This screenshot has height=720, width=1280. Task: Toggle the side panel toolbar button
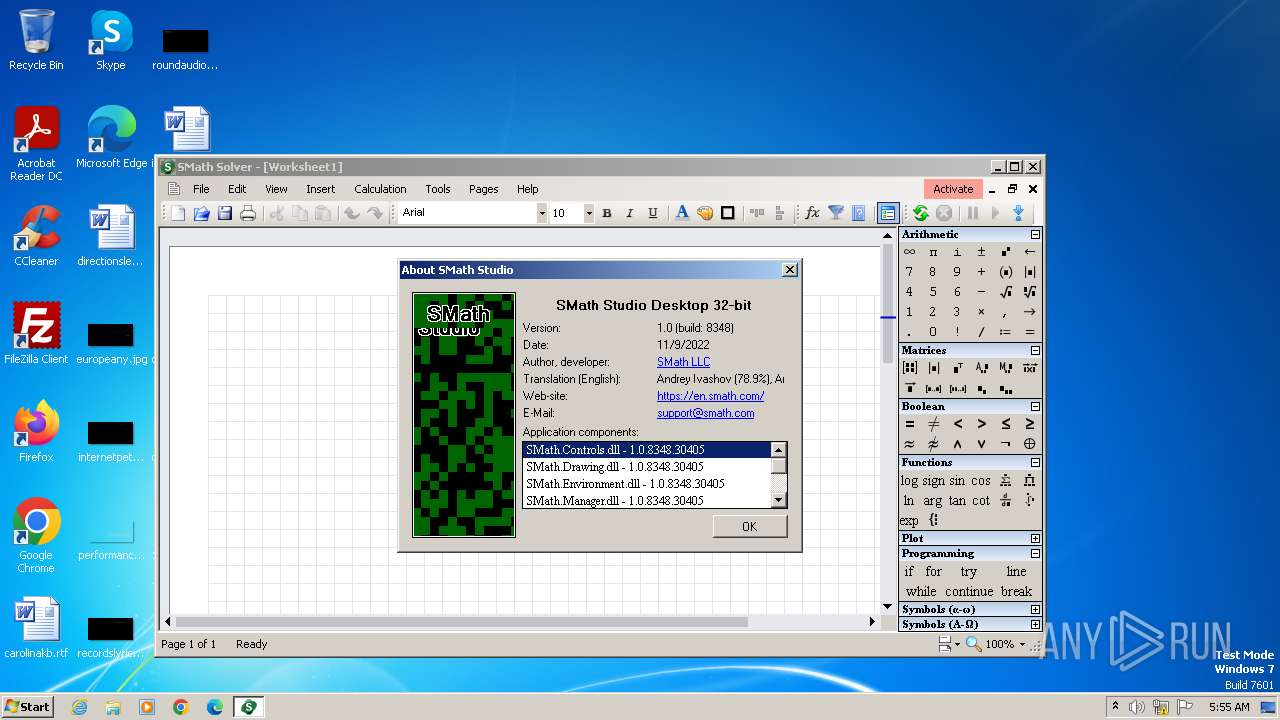[x=887, y=213]
